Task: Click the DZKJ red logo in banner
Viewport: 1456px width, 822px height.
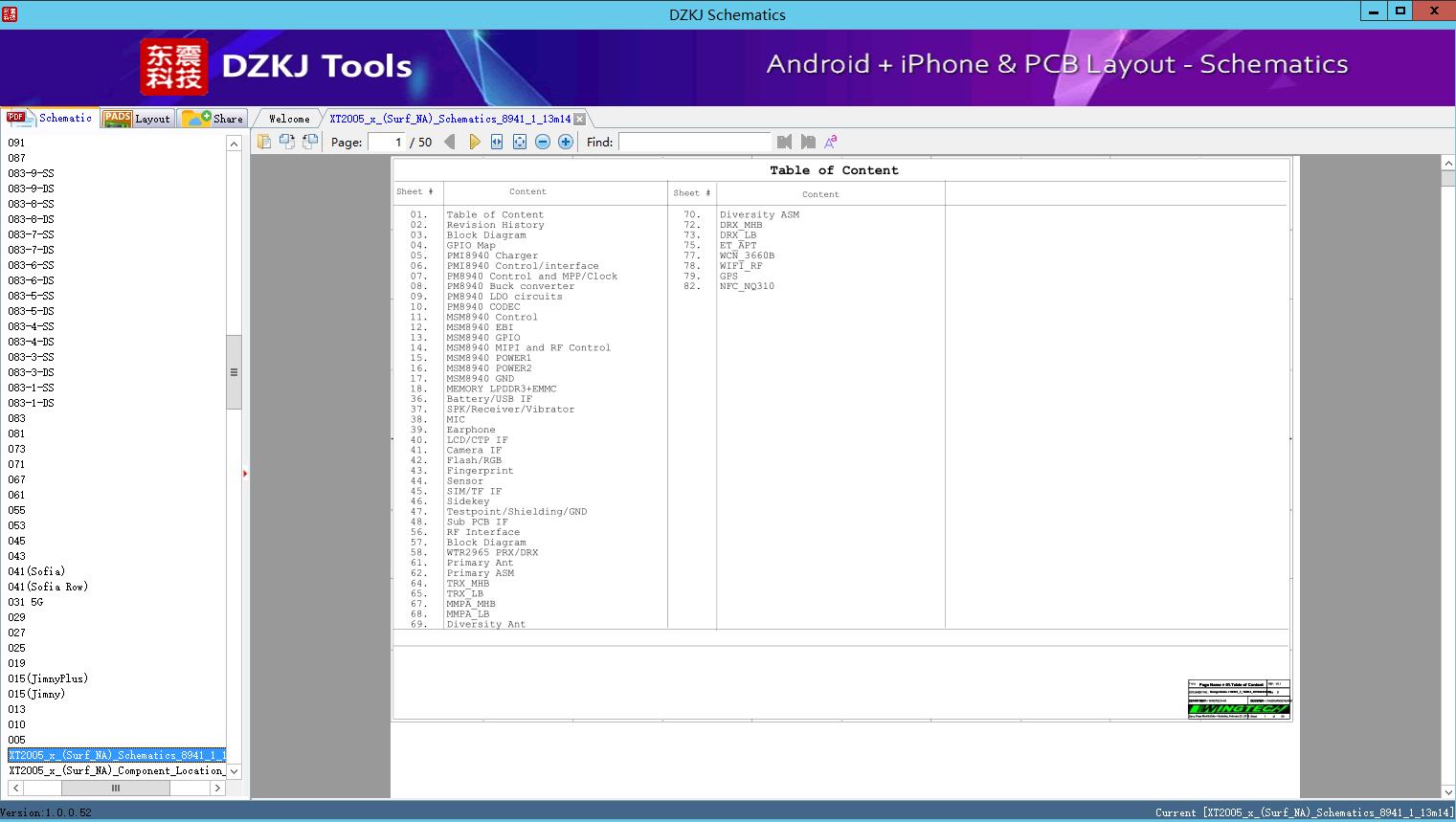Action: 174,67
